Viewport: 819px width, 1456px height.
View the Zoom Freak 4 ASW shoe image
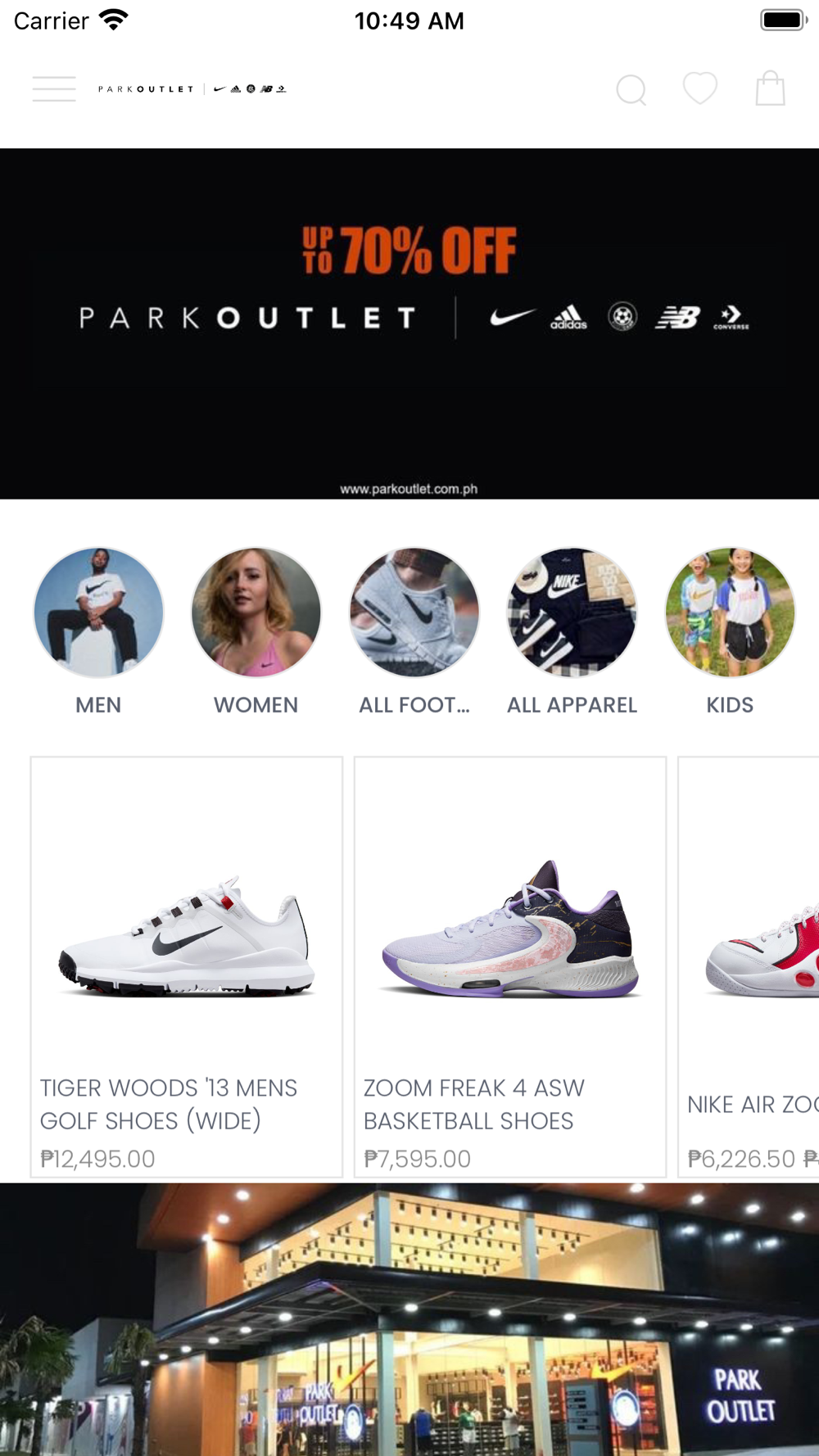pyautogui.click(x=510, y=929)
